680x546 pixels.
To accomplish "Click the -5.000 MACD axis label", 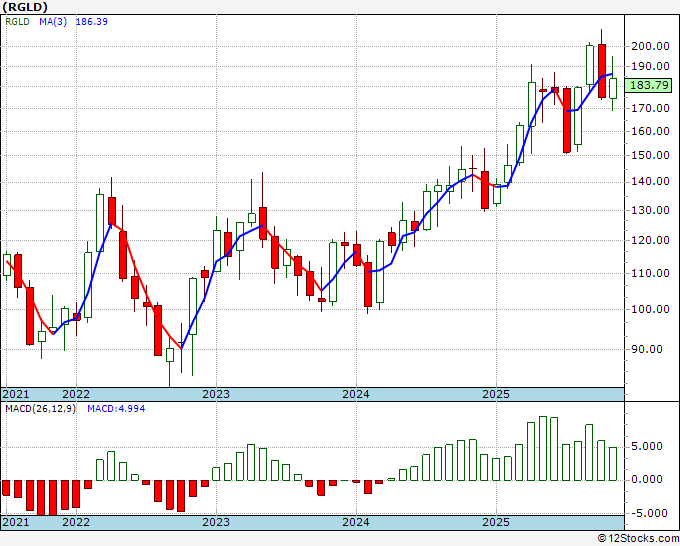I will click(x=650, y=513).
